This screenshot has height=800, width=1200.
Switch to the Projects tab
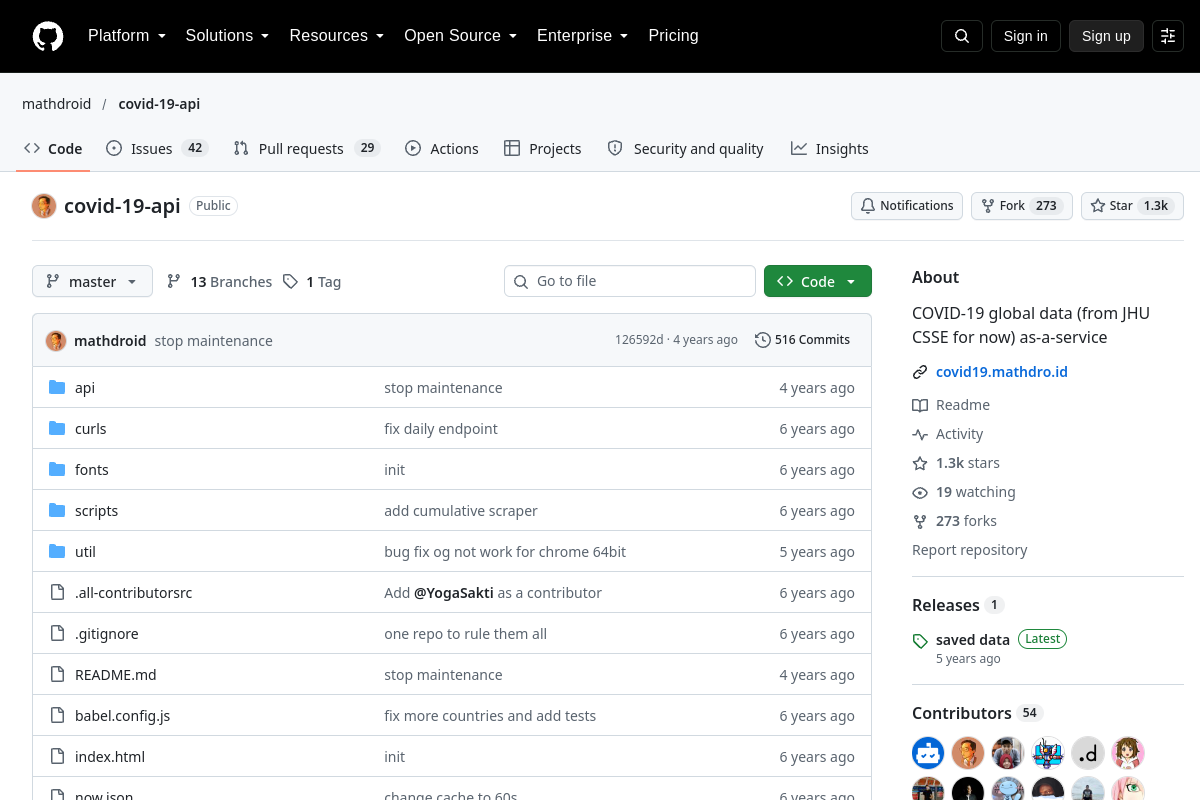coord(542,148)
